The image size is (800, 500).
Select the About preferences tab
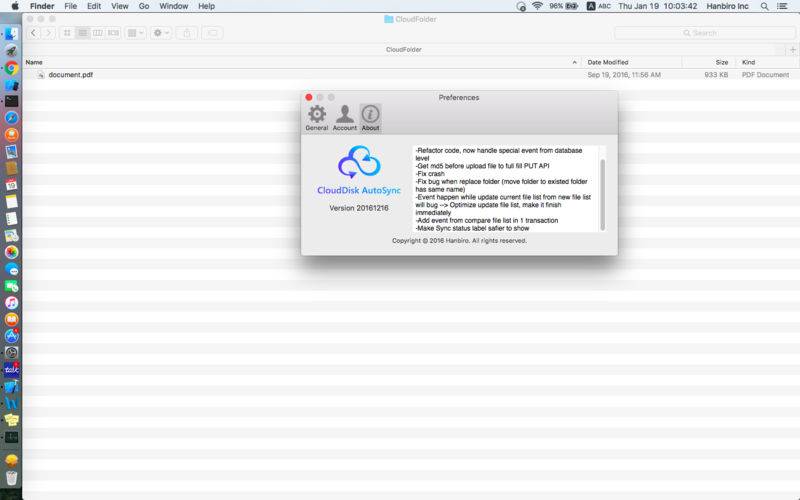tap(370, 118)
